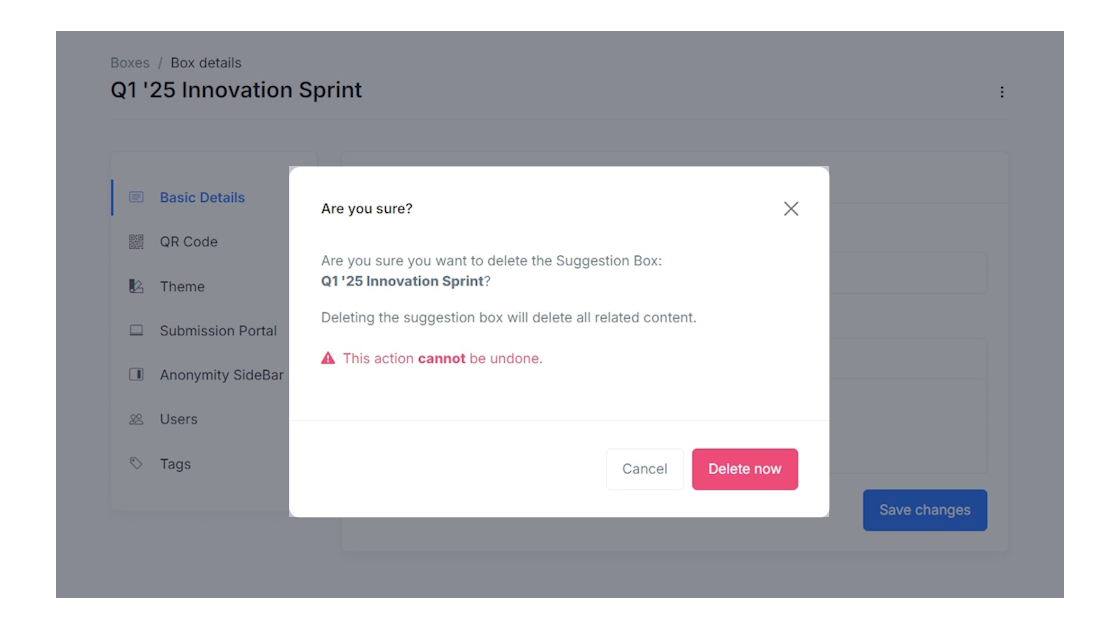1120x630 pixels.
Task: Open the three-dot options menu
Action: tap(1000, 92)
